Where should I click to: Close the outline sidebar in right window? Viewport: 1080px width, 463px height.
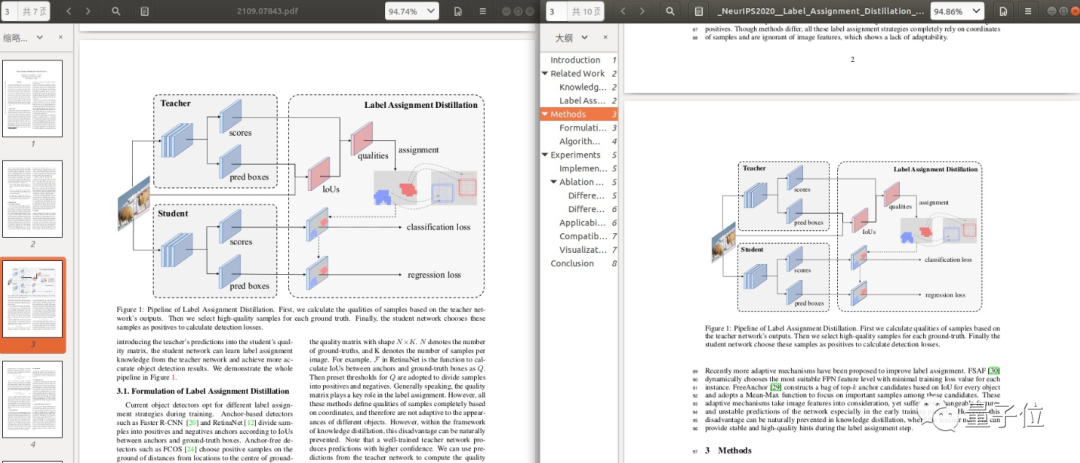point(605,38)
